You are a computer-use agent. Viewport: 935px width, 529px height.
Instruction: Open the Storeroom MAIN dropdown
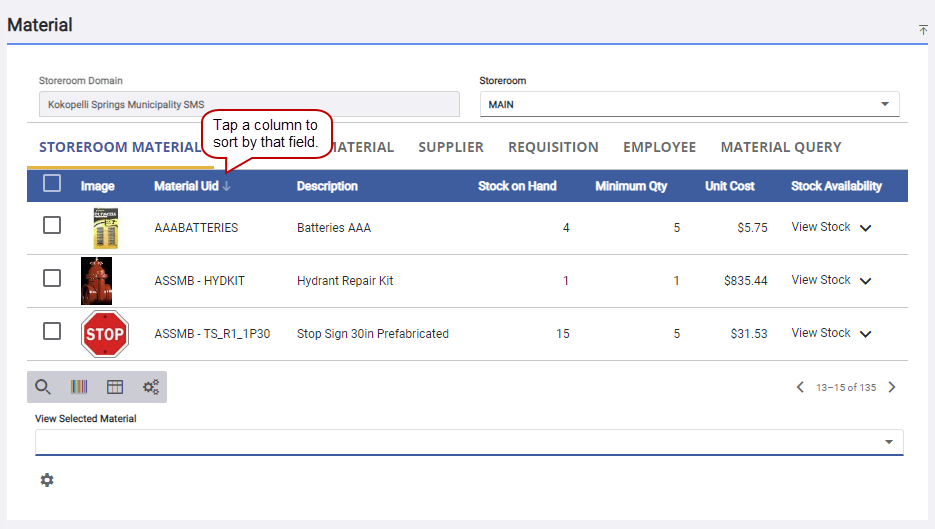coord(689,104)
